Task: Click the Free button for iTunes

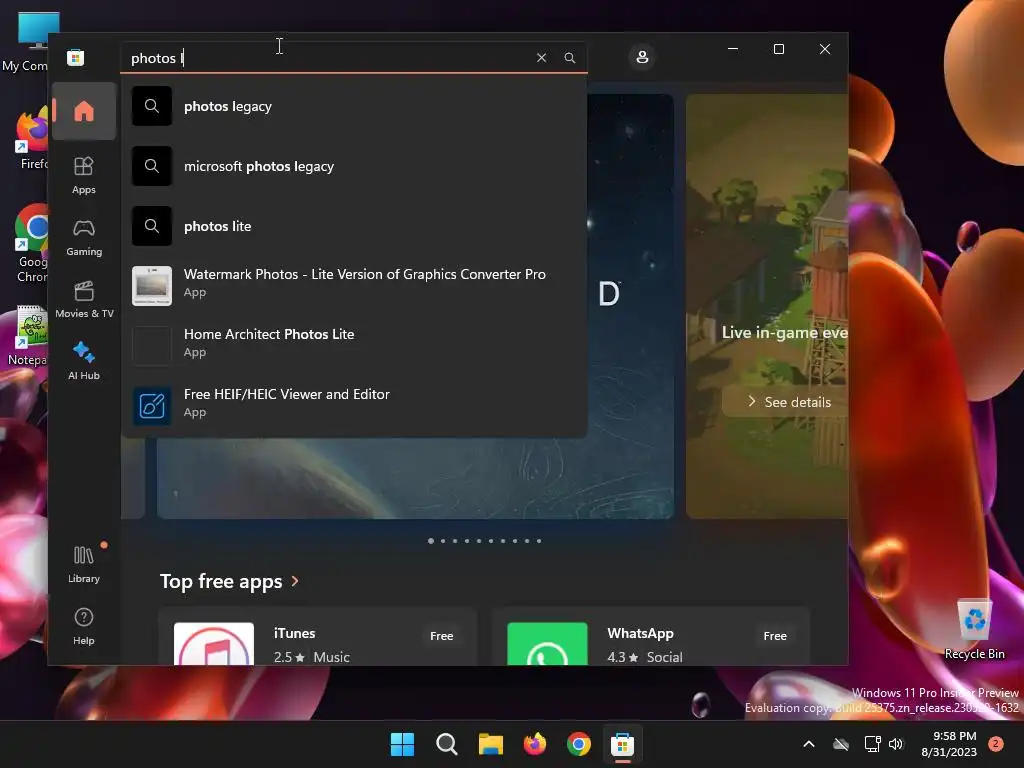Action: 441,635
